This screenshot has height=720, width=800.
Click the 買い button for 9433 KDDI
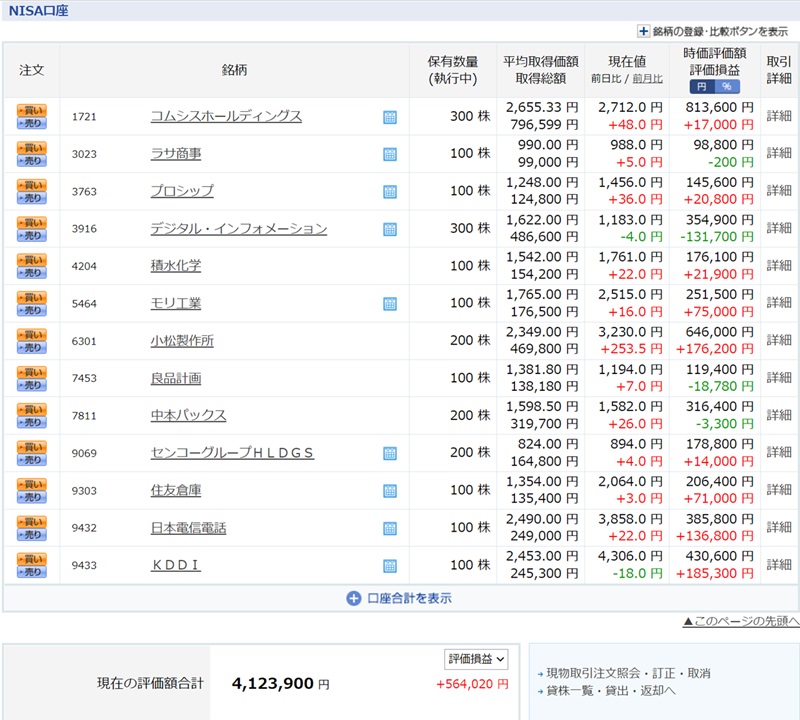pyautogui.click(x=32, y=559)
